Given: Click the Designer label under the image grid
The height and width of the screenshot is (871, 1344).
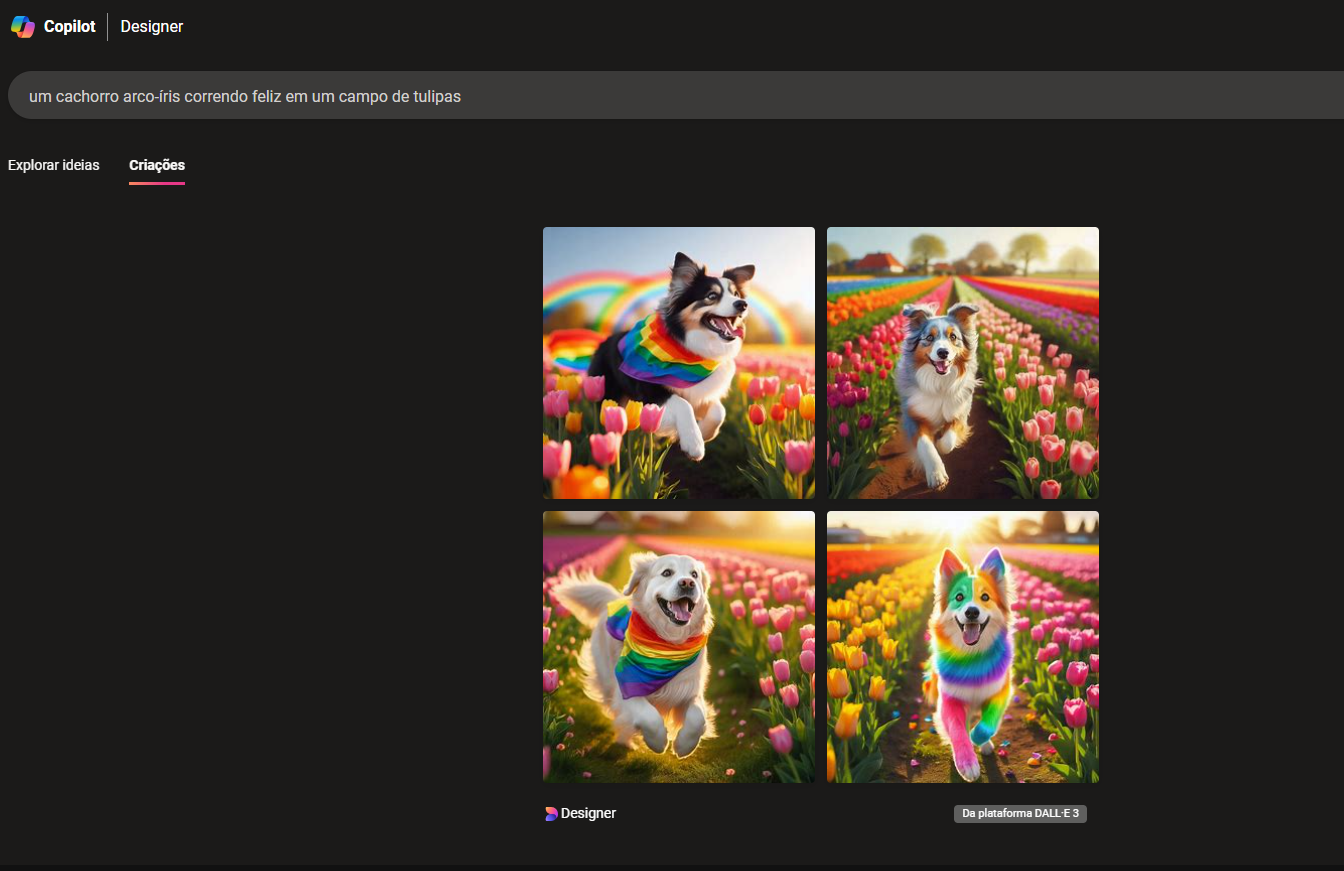Looking at the screenshot, I should pyautogui.click(x=588, y=814).
